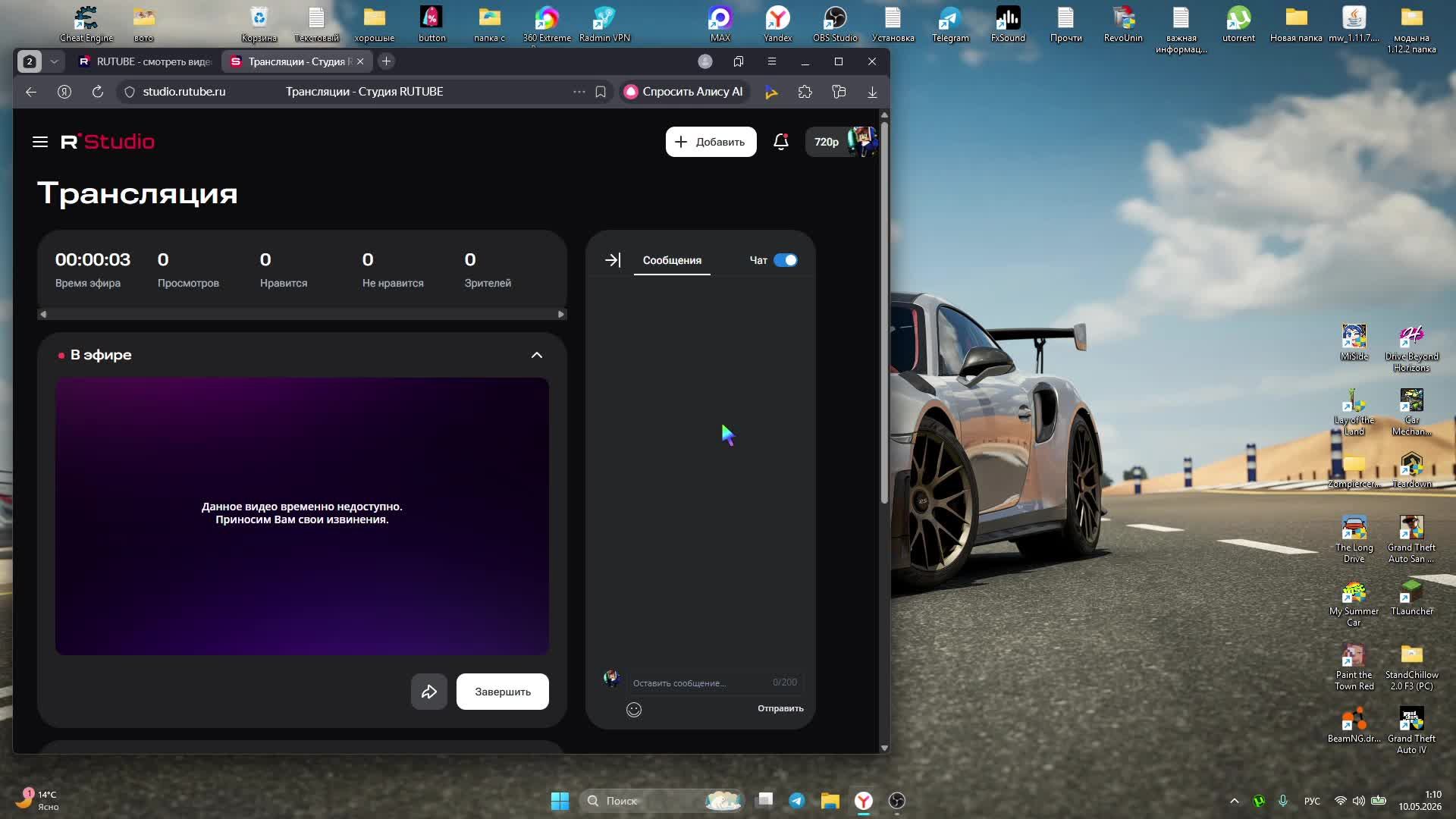
Task: Open BeamNG.drive desktop shortcut
Action: 1354,725
